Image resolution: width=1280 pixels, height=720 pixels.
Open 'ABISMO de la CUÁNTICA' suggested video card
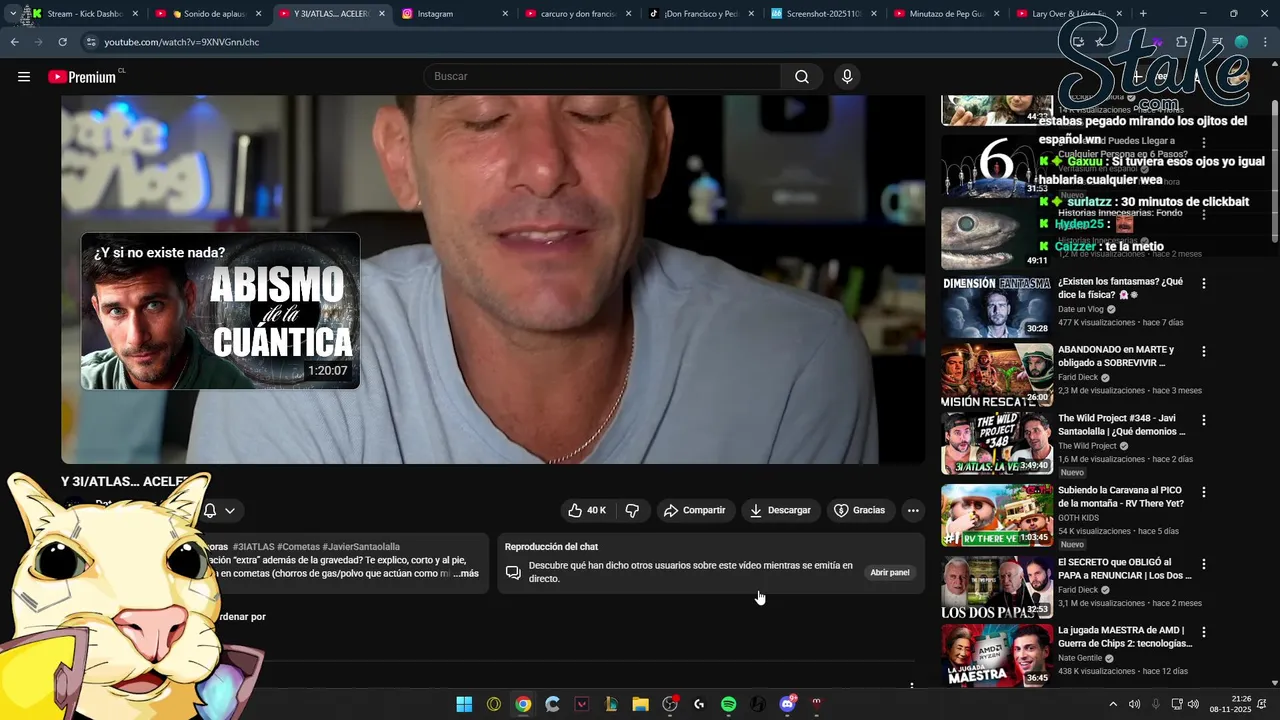point(220,311)
